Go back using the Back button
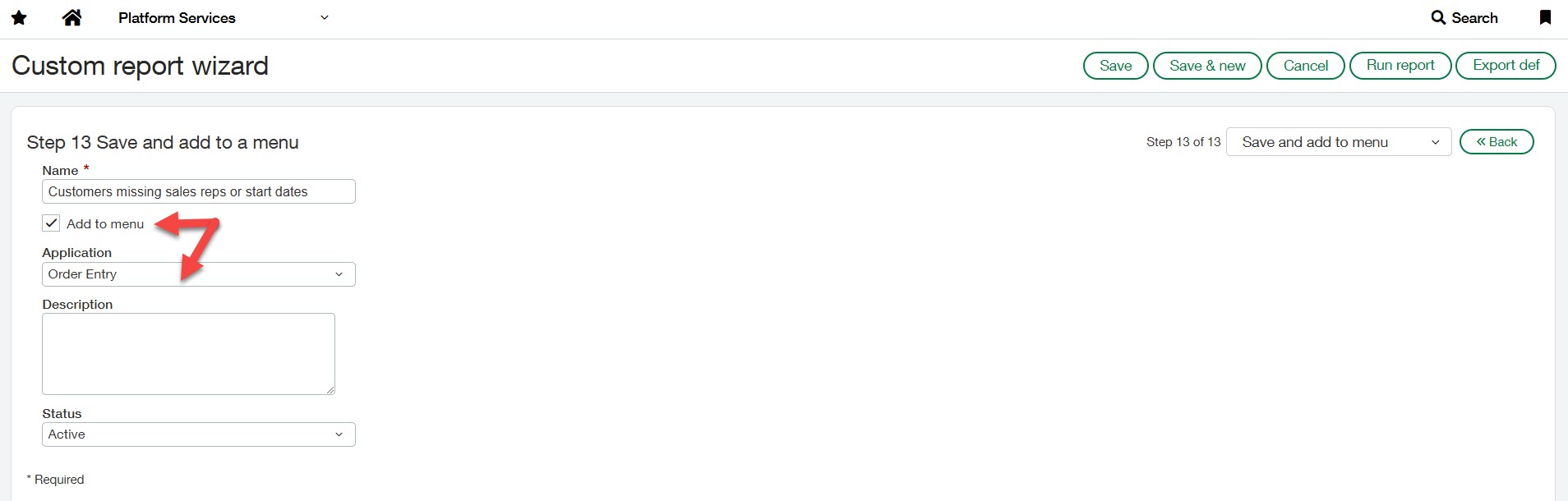Viewport: 1568px width, 501px height. pos(1497,142)
